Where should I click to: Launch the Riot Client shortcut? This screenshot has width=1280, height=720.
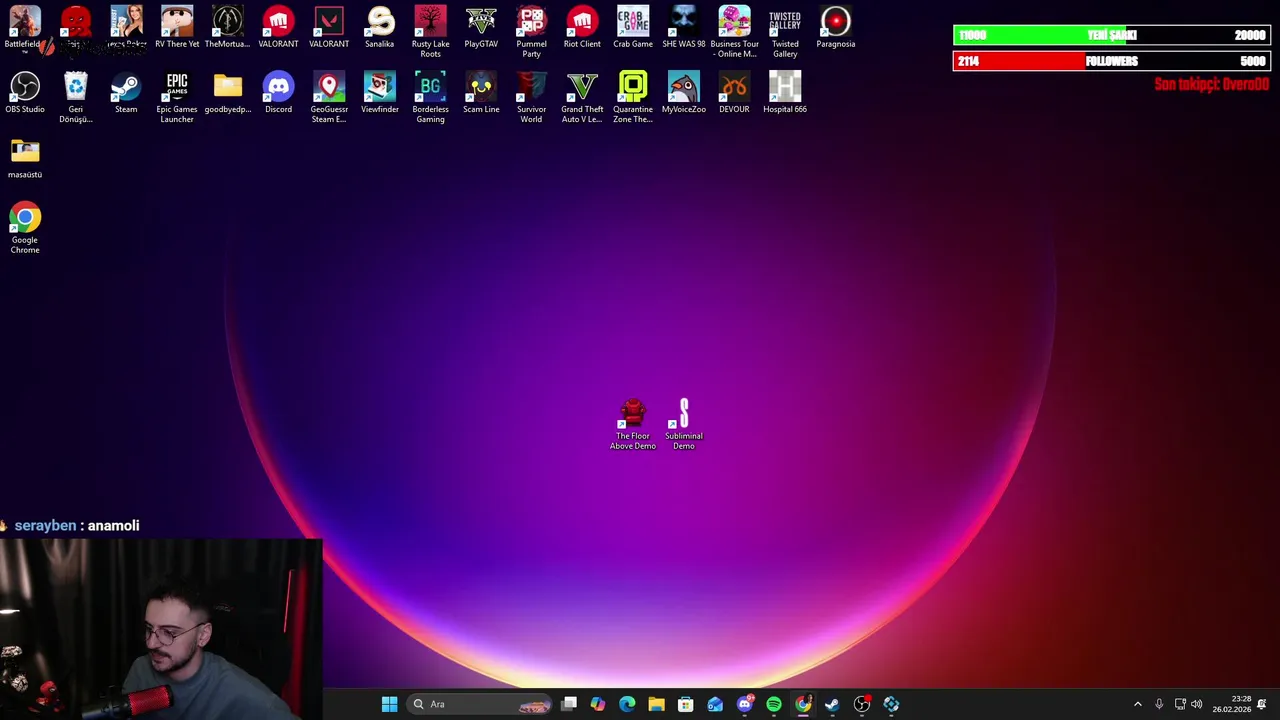tap(582, 28)
